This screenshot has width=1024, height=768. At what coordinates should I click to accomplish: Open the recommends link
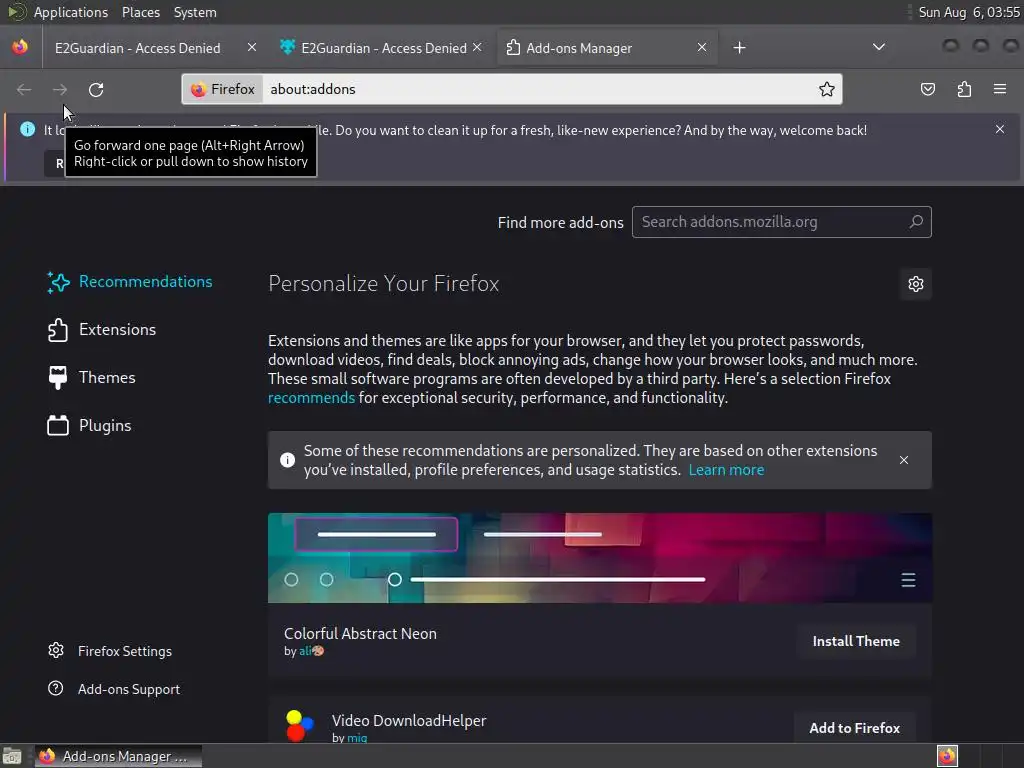pyautogui.click(x=311, y=398)
